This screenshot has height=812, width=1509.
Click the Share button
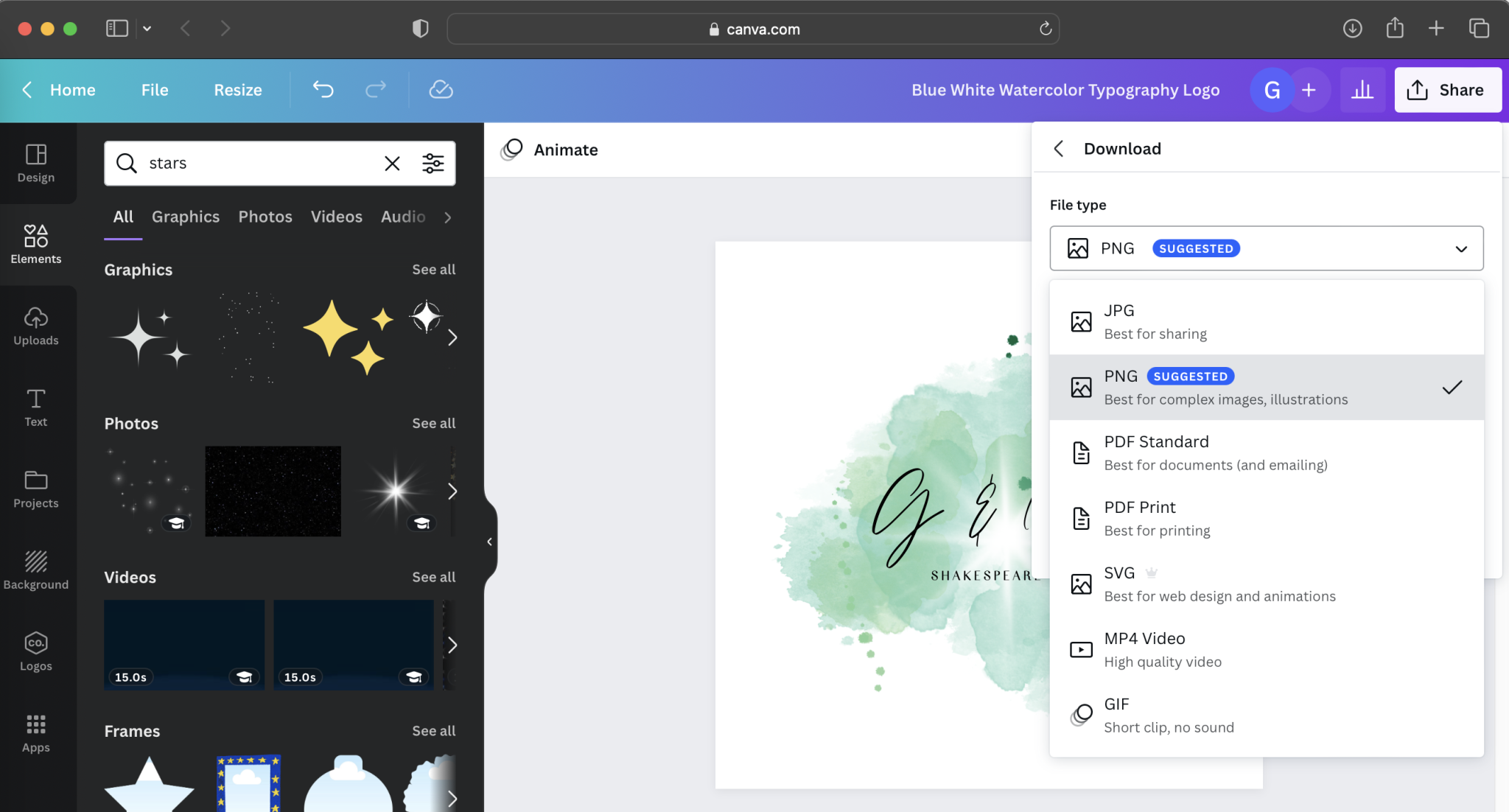(x=1447, y=90)
